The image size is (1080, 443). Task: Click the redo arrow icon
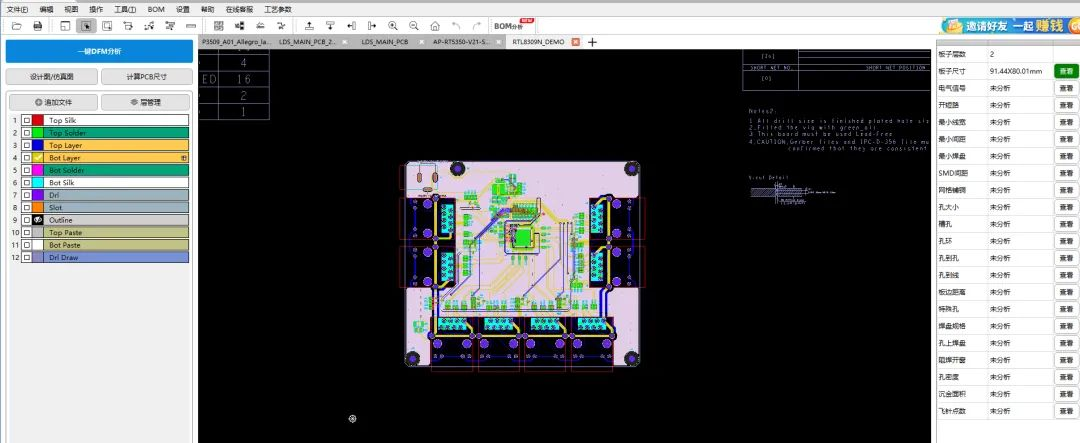(476, 26)
